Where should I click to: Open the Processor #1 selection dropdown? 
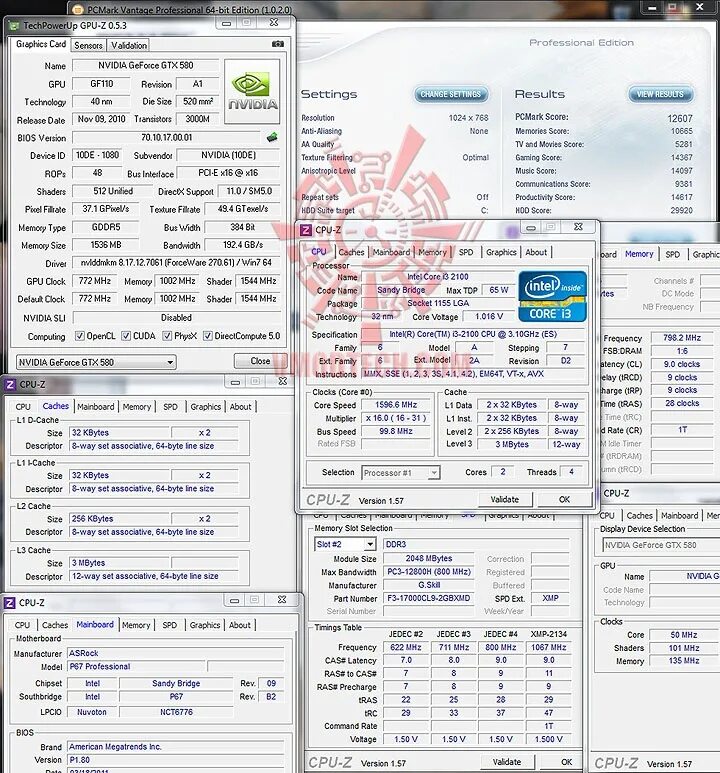[400, 473]
